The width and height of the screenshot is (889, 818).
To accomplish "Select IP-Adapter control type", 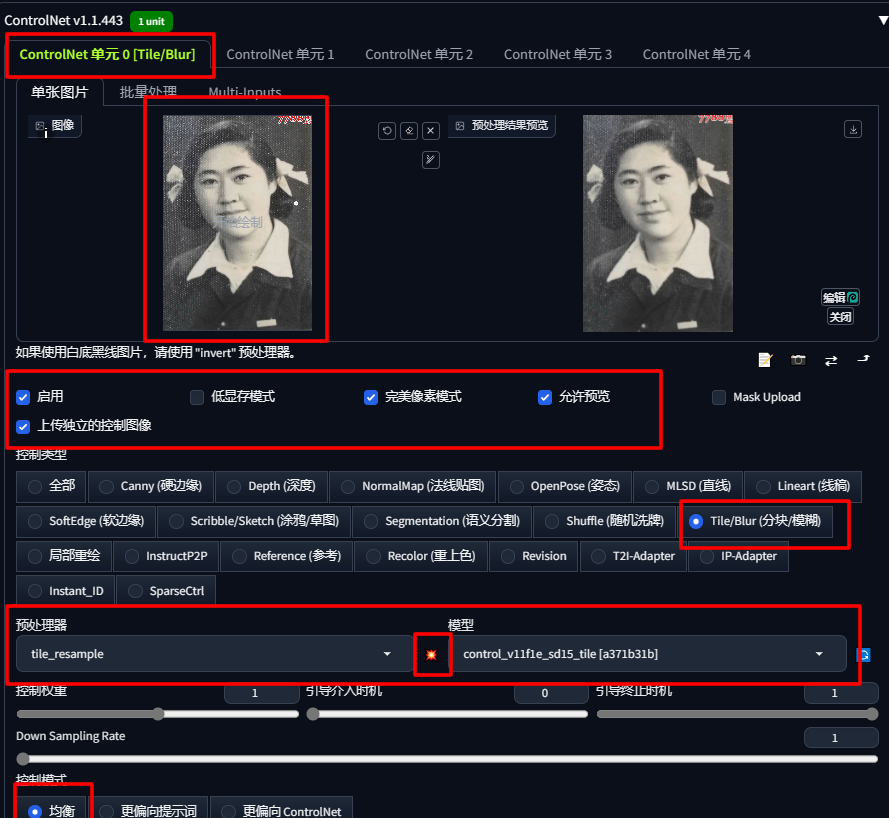I will pyautogui.click(x=738, y=556).
